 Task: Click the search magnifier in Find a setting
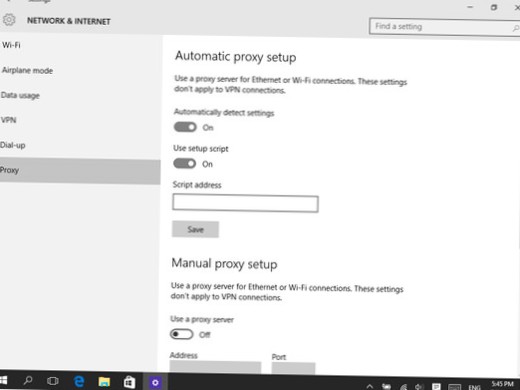coord(516,28)
